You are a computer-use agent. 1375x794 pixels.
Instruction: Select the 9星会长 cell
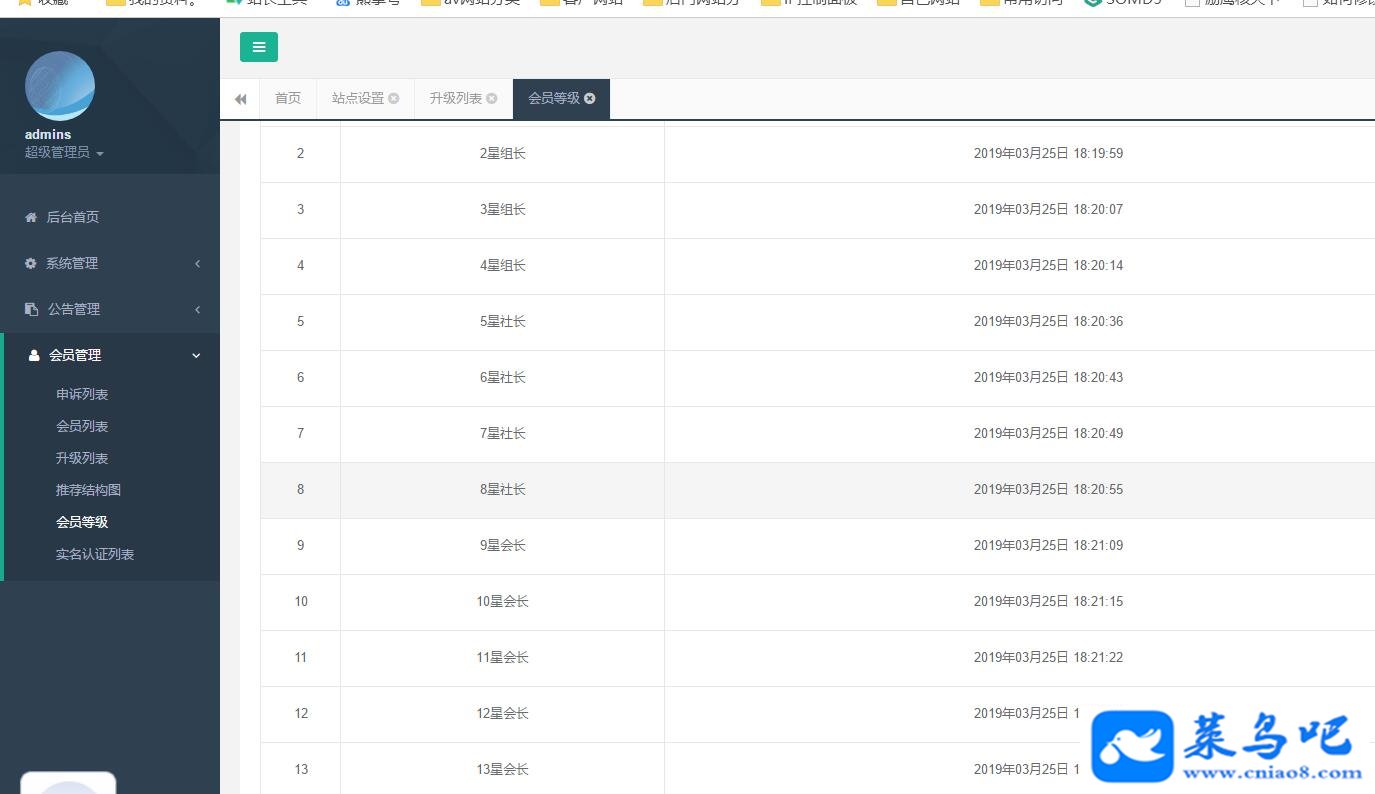pyautogui.click(x=502, y=546)
